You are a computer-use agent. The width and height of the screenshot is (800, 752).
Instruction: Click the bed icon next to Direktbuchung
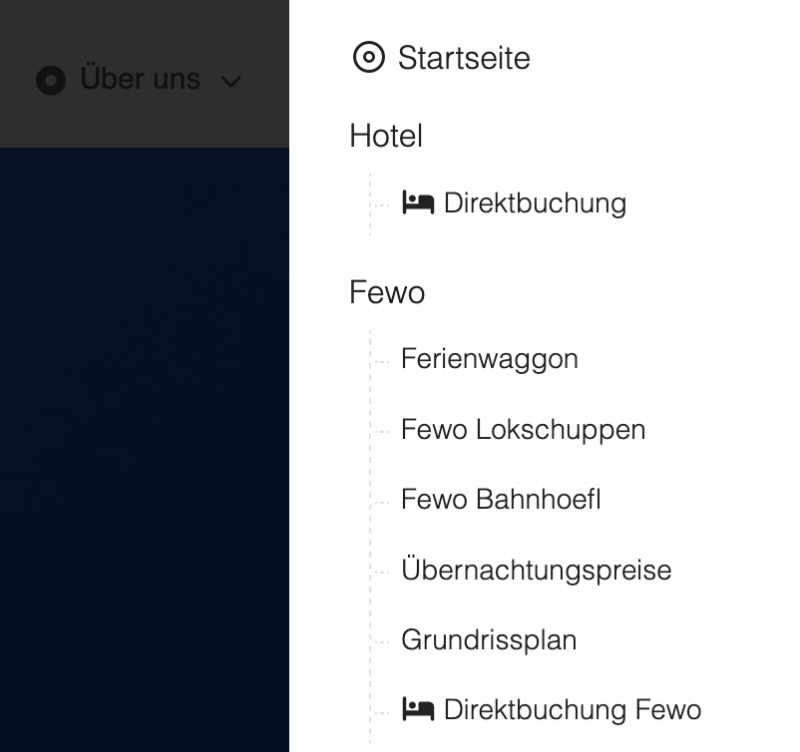click(418, 203)
